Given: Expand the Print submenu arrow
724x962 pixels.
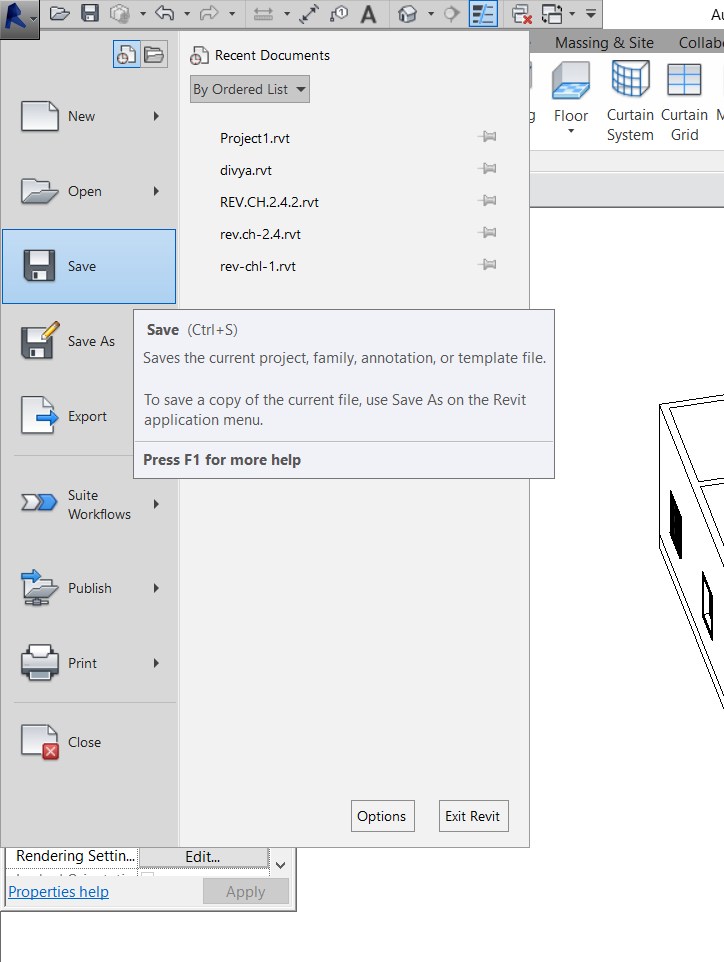Looking at the screenshot, I should (156, 663).
